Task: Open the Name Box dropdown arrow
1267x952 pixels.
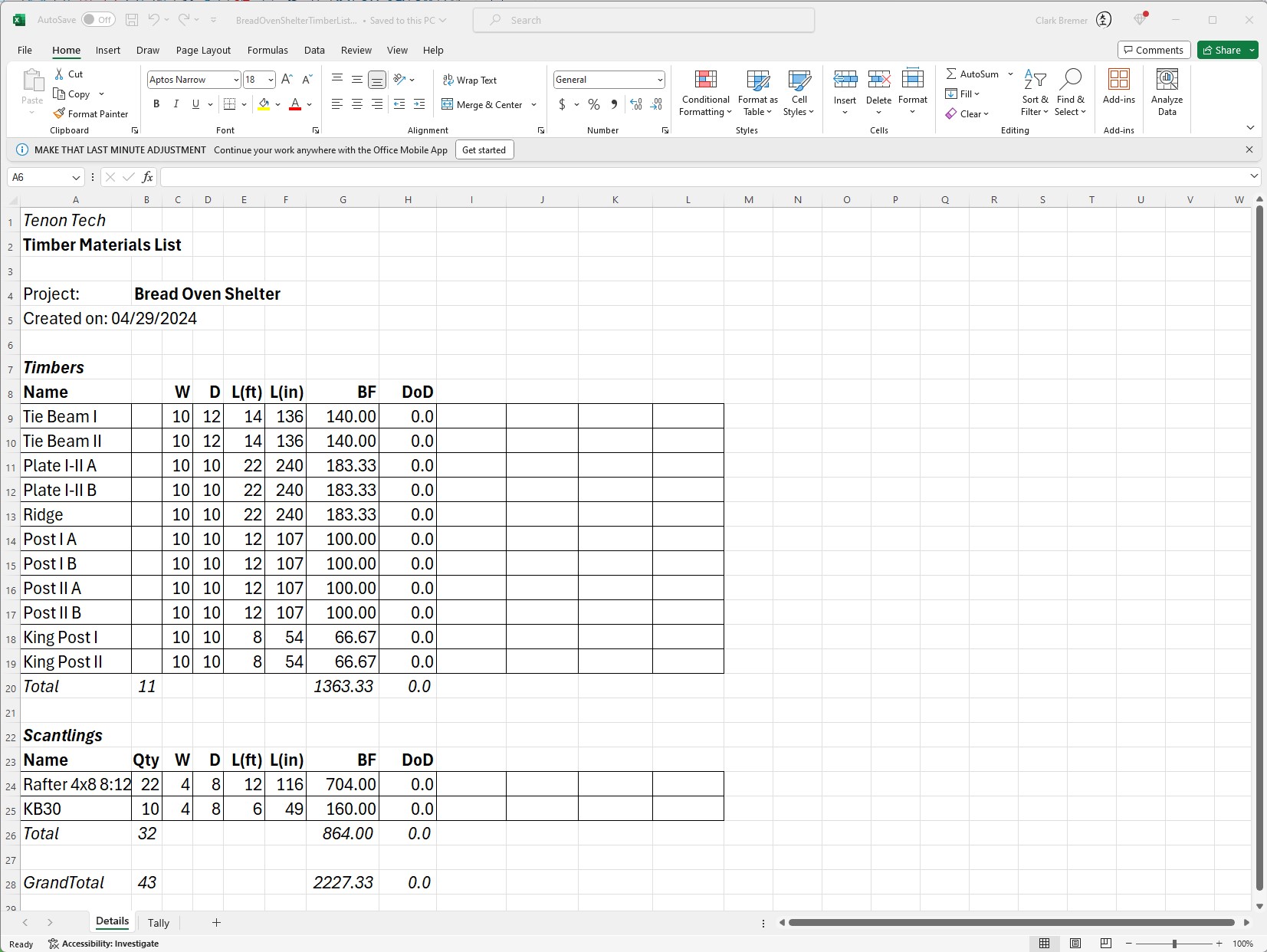Action: [x=76, y=177]
